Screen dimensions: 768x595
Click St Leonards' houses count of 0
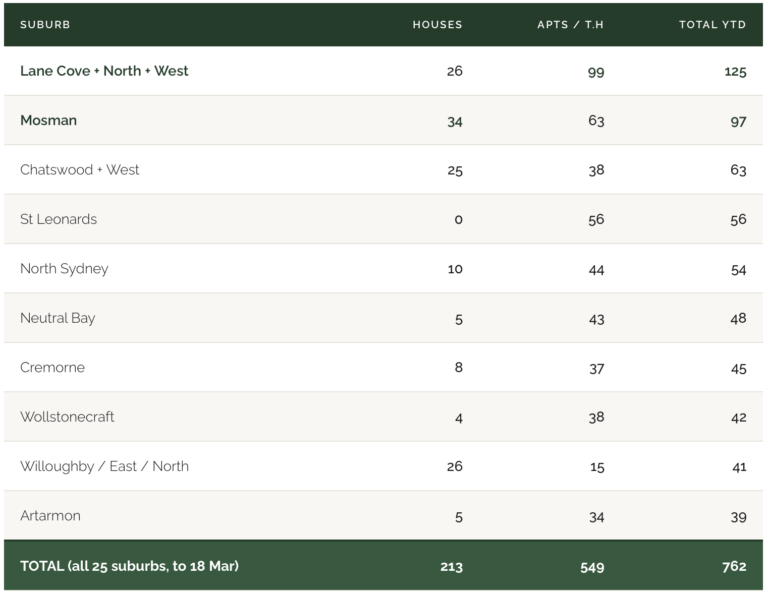coord(458,219)
